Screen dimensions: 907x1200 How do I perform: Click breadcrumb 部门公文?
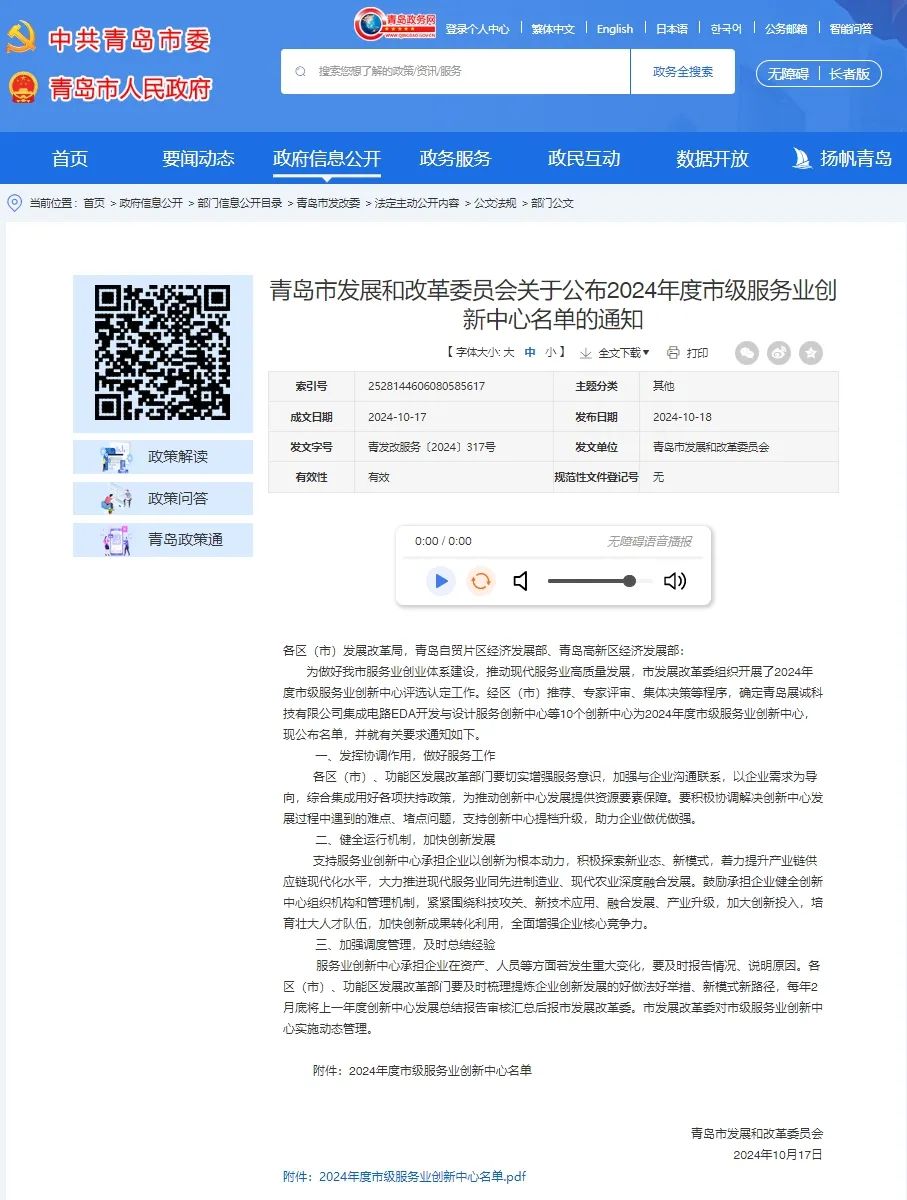click(x=552, y=203)
